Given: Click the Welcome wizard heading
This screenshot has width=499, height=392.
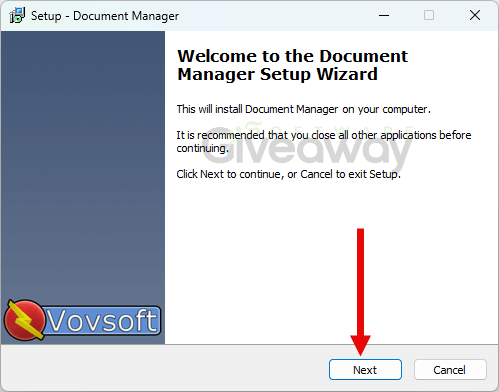Looking at the screenshot, I should tap(292, 65).
